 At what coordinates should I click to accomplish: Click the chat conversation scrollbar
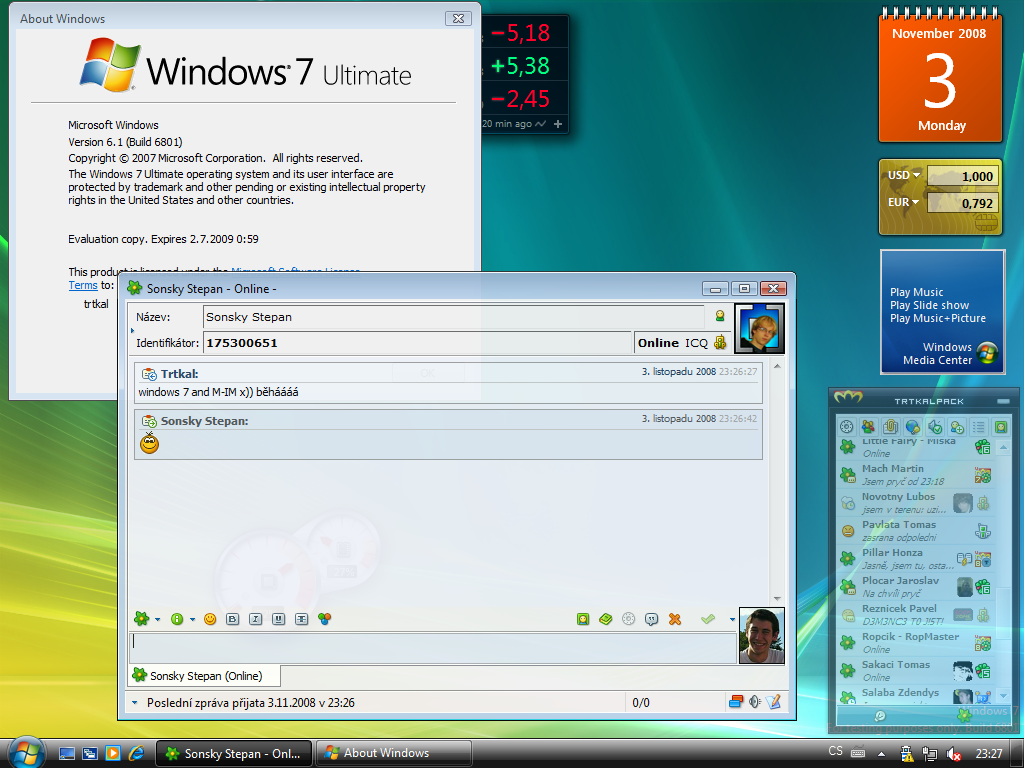[777, 482]
